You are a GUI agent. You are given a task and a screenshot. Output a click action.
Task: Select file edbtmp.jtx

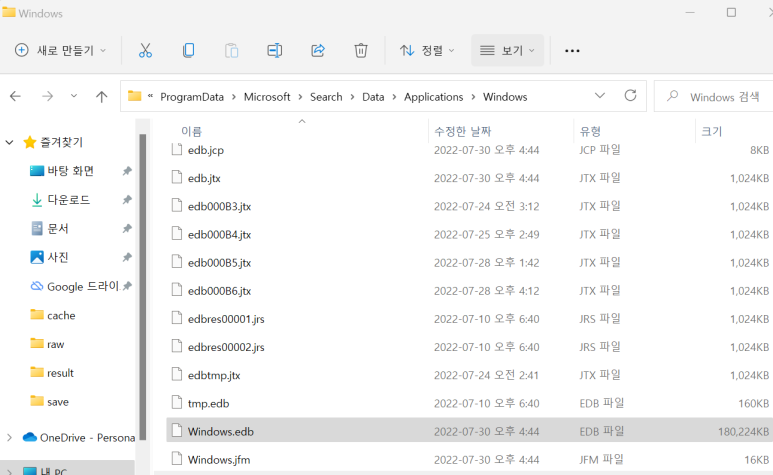point(214,375)
